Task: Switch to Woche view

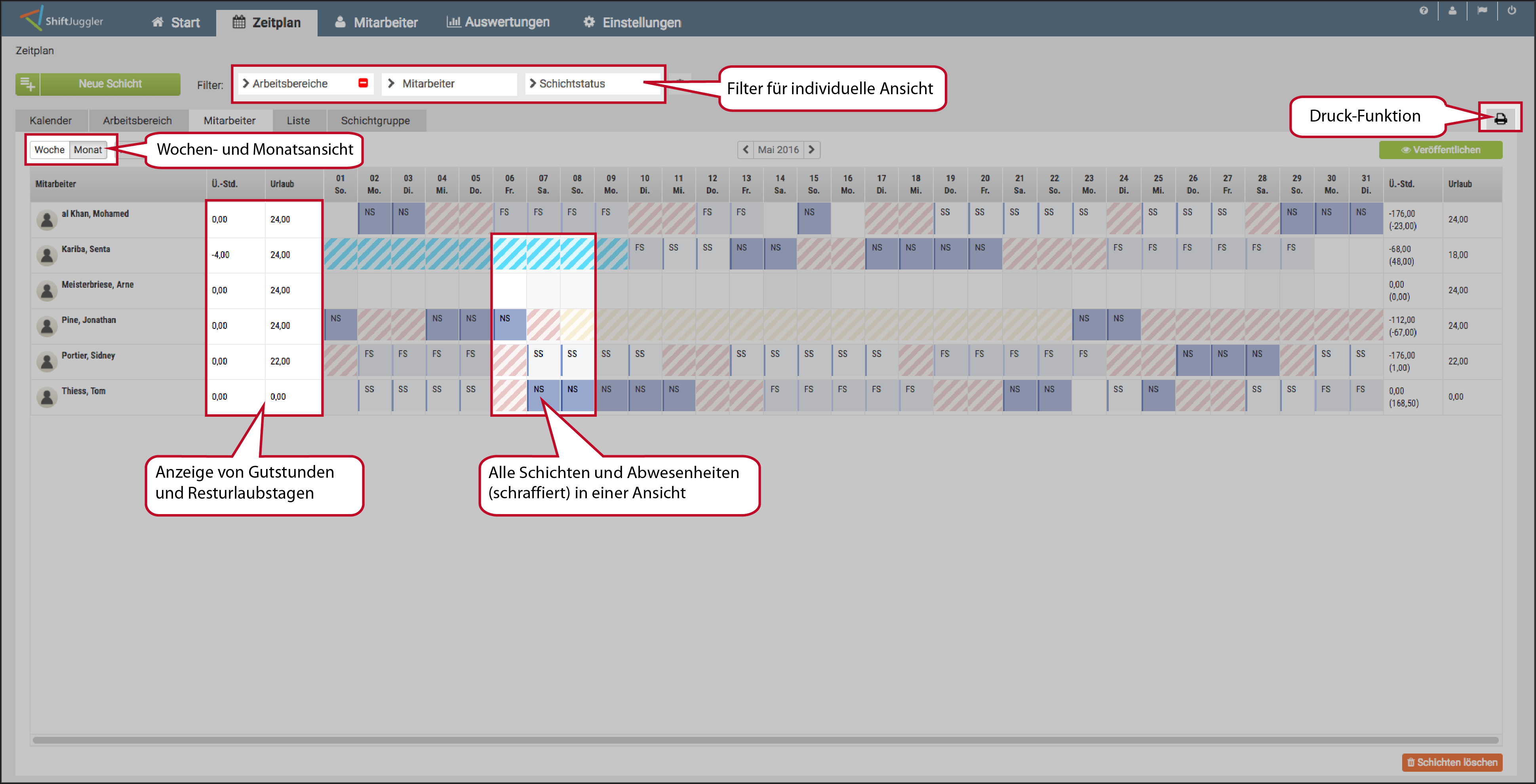Action: (x=49, y=150)
